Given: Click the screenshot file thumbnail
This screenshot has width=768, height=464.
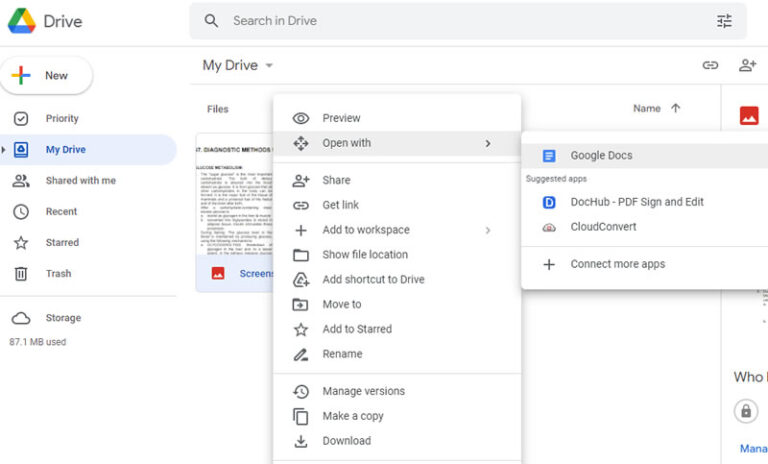Looking at the screenshot, I should pyautogui.click(x=235, y=200).
